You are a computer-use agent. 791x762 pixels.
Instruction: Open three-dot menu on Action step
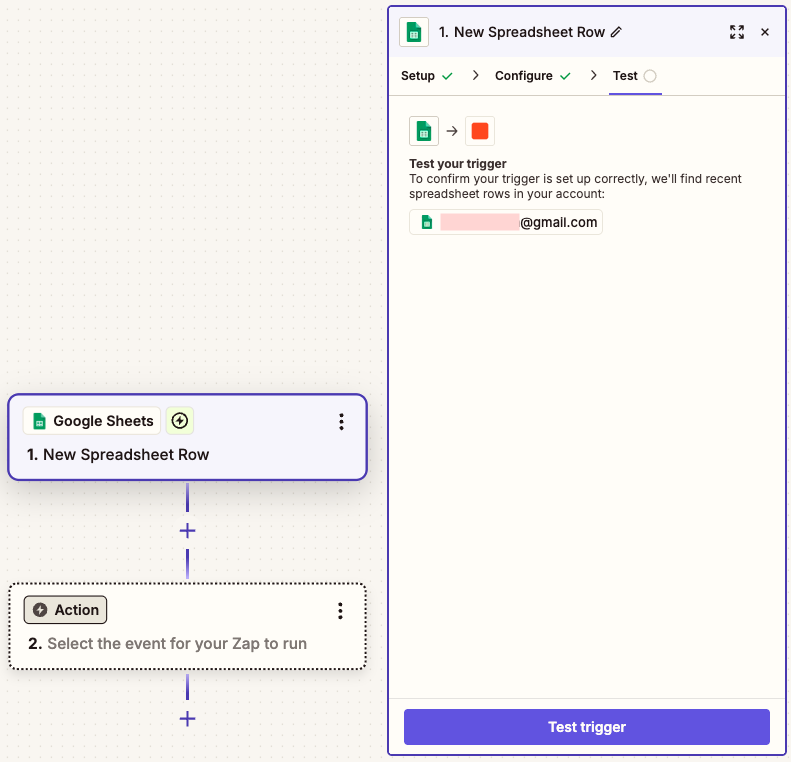341,611
